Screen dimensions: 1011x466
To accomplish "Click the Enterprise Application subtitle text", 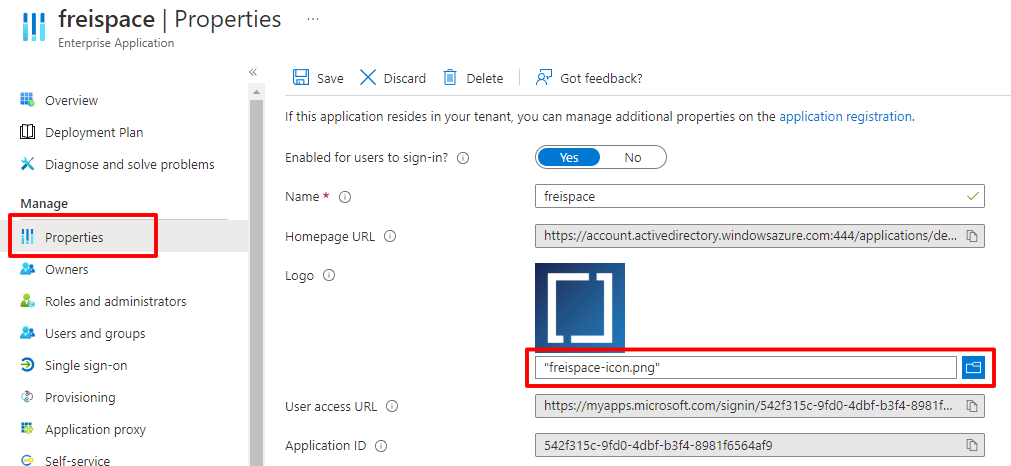I will (116, 43).
